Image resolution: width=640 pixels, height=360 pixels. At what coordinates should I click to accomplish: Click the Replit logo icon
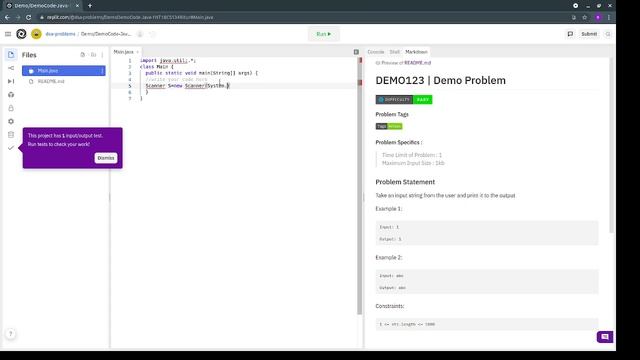(21, 34)
